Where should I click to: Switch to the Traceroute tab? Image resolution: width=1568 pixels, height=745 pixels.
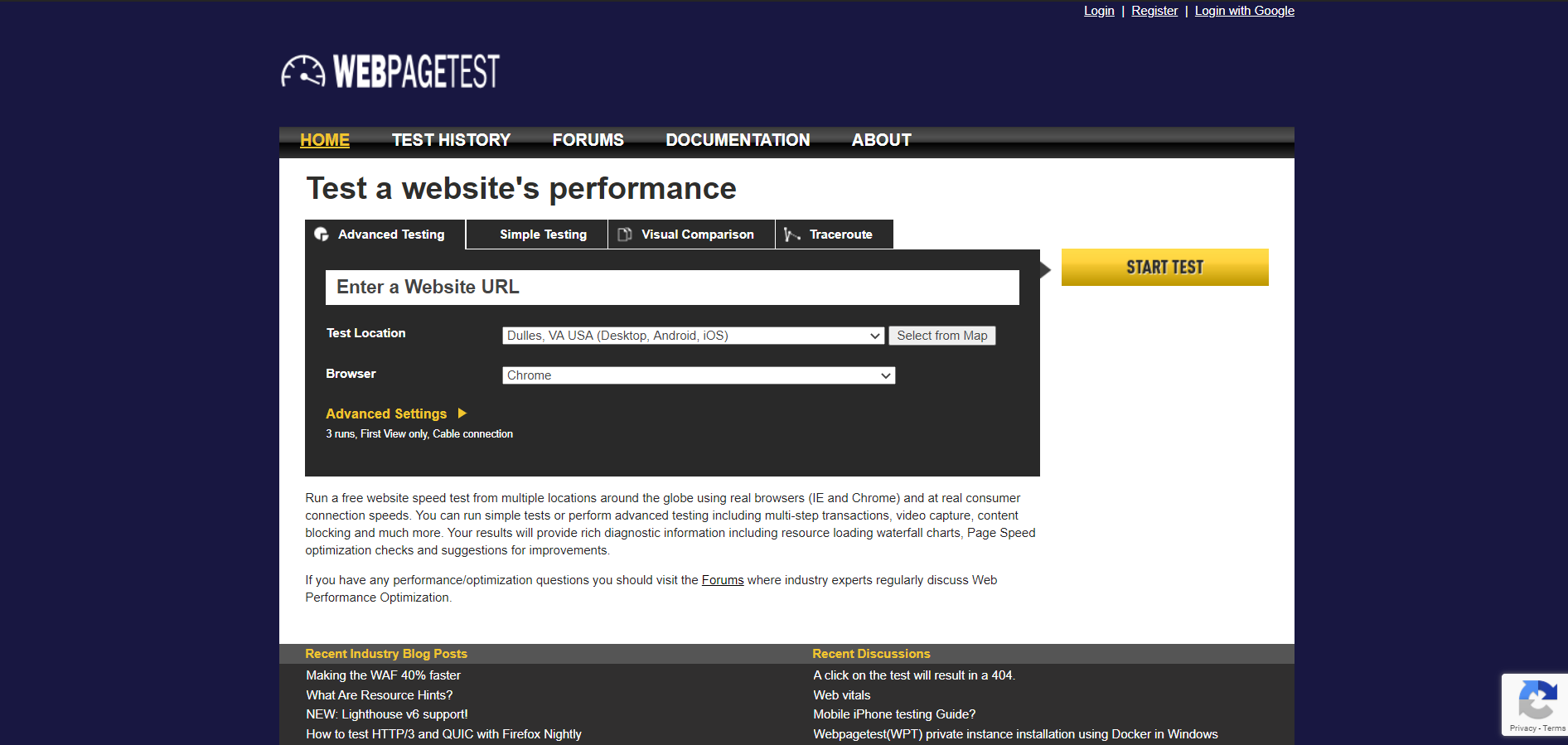click(x=835, y=235)
